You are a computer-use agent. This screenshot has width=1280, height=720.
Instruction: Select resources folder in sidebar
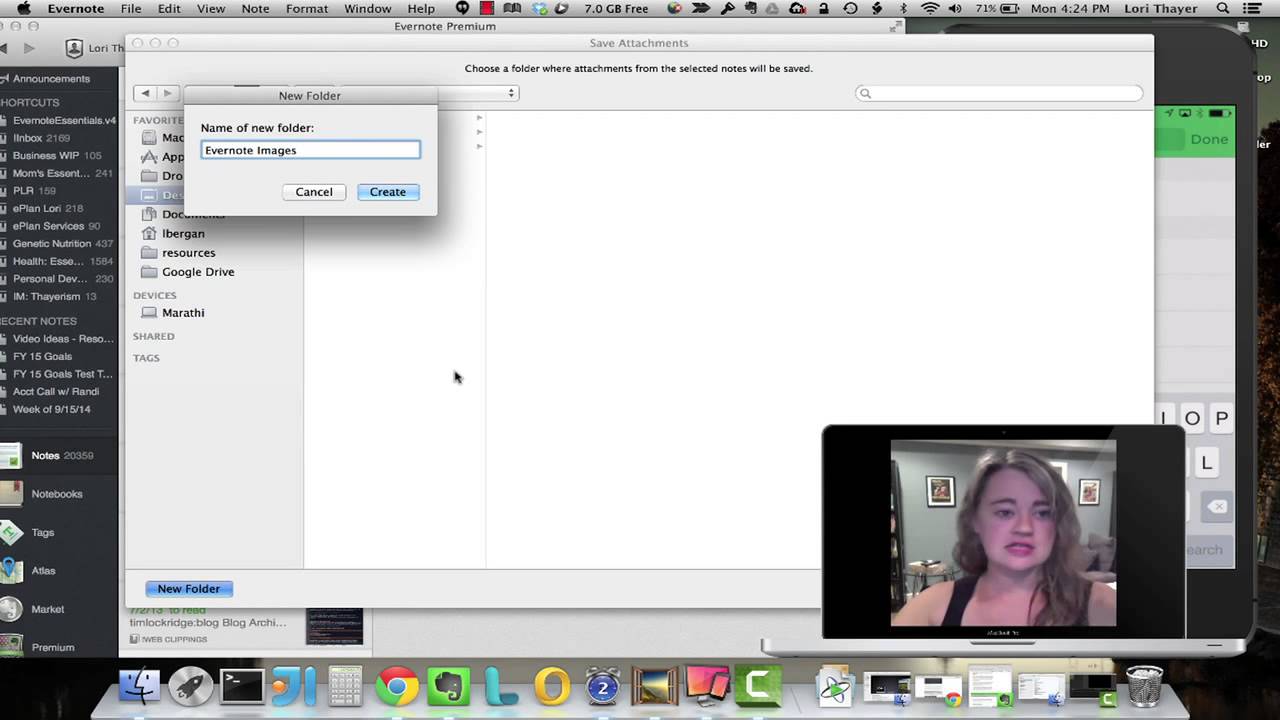(x=188, y=253)
